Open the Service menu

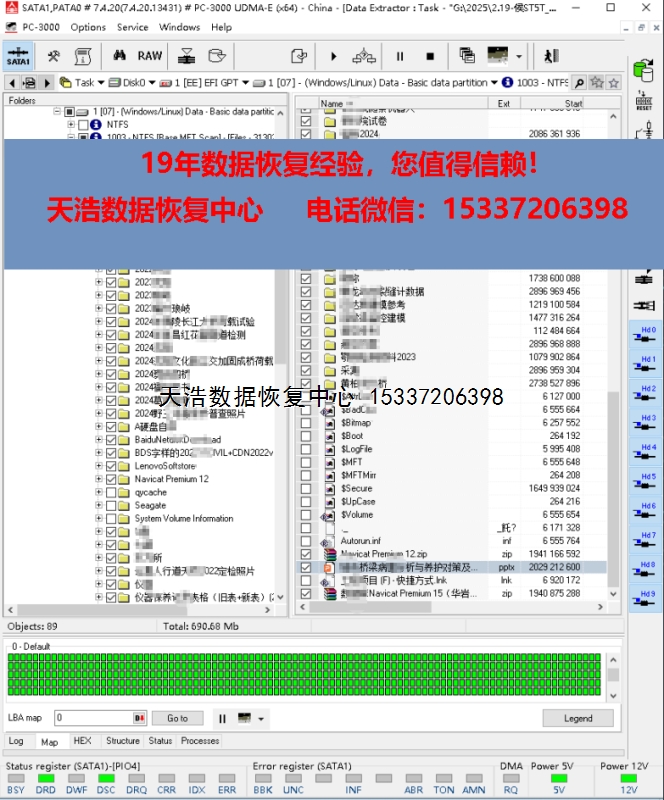pos(132,27)
